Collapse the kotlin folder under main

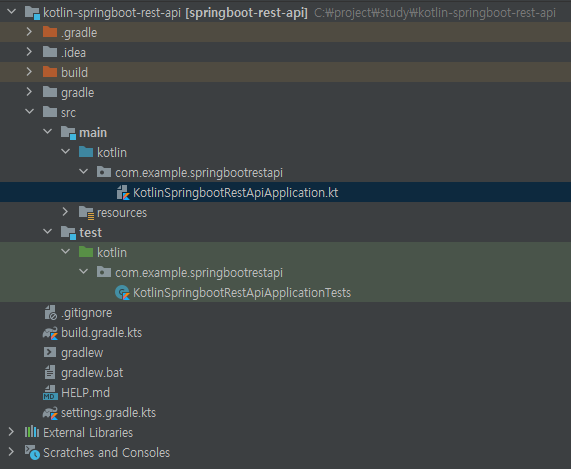(66, 152)
